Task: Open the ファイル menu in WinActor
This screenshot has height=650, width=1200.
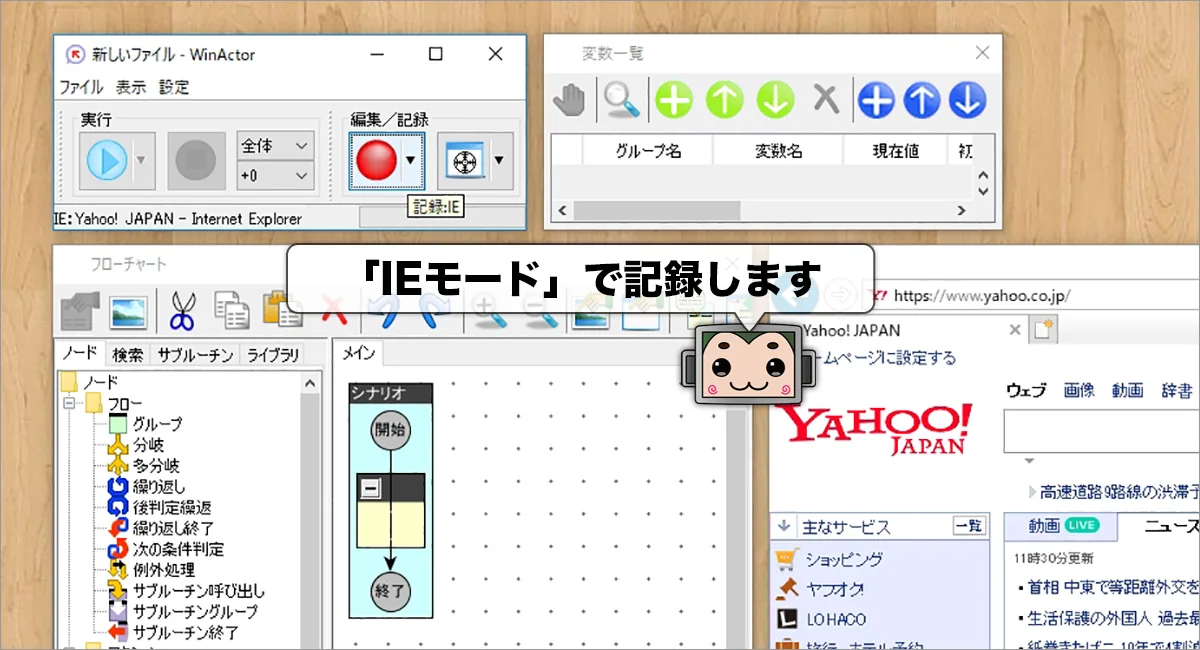Action: point(81,87)
